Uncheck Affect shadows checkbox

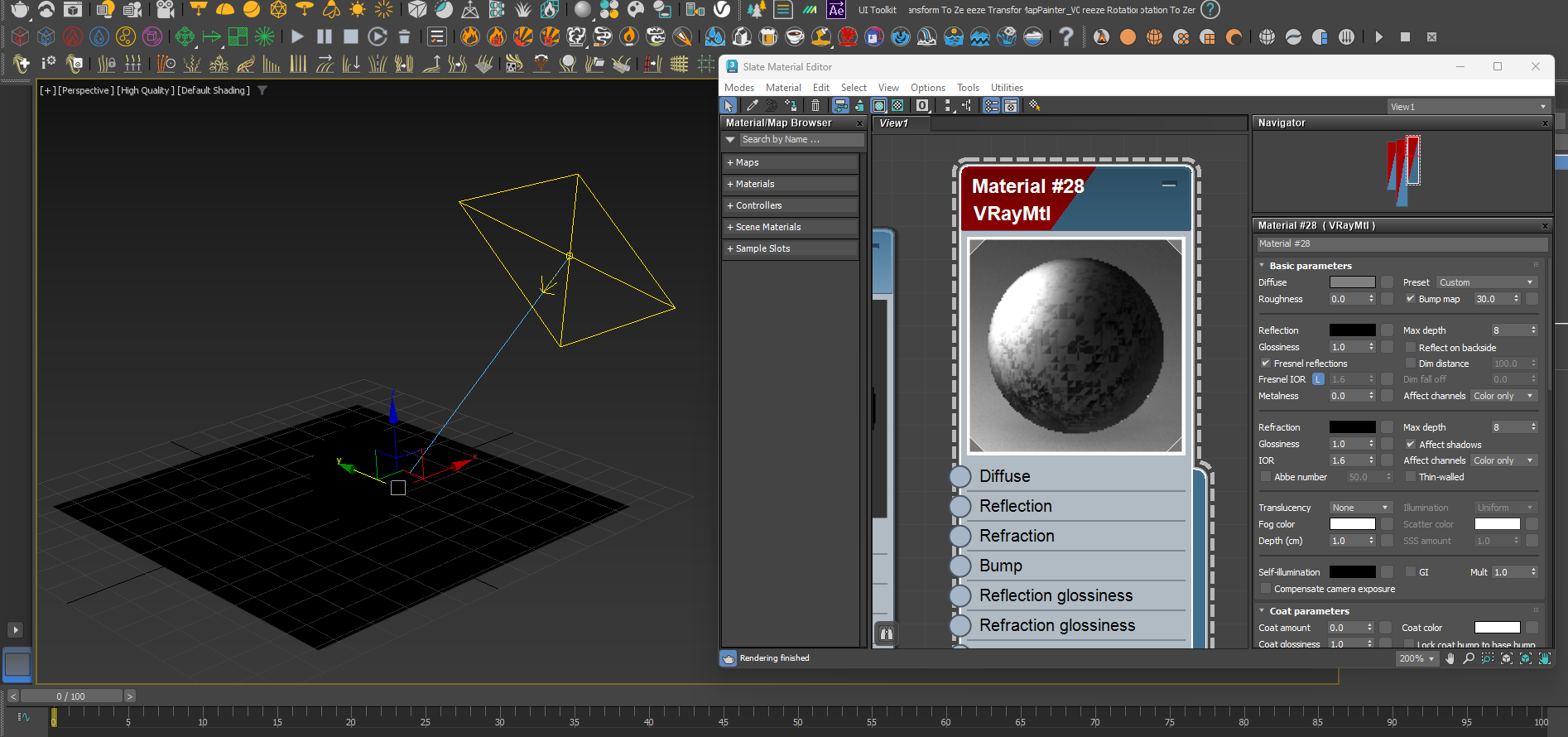coord(1411,445)
